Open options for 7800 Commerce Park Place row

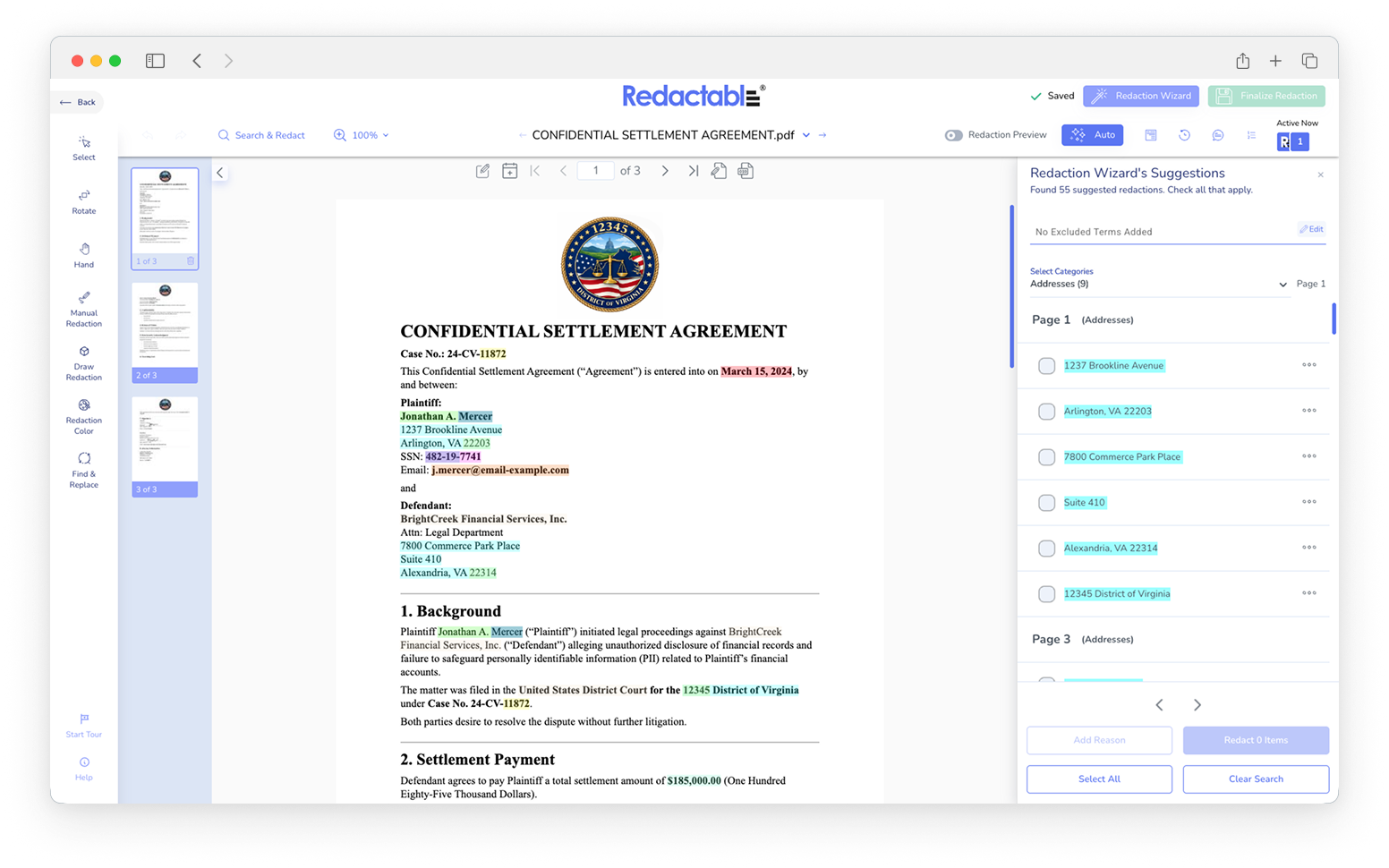tap(1309, 456)
